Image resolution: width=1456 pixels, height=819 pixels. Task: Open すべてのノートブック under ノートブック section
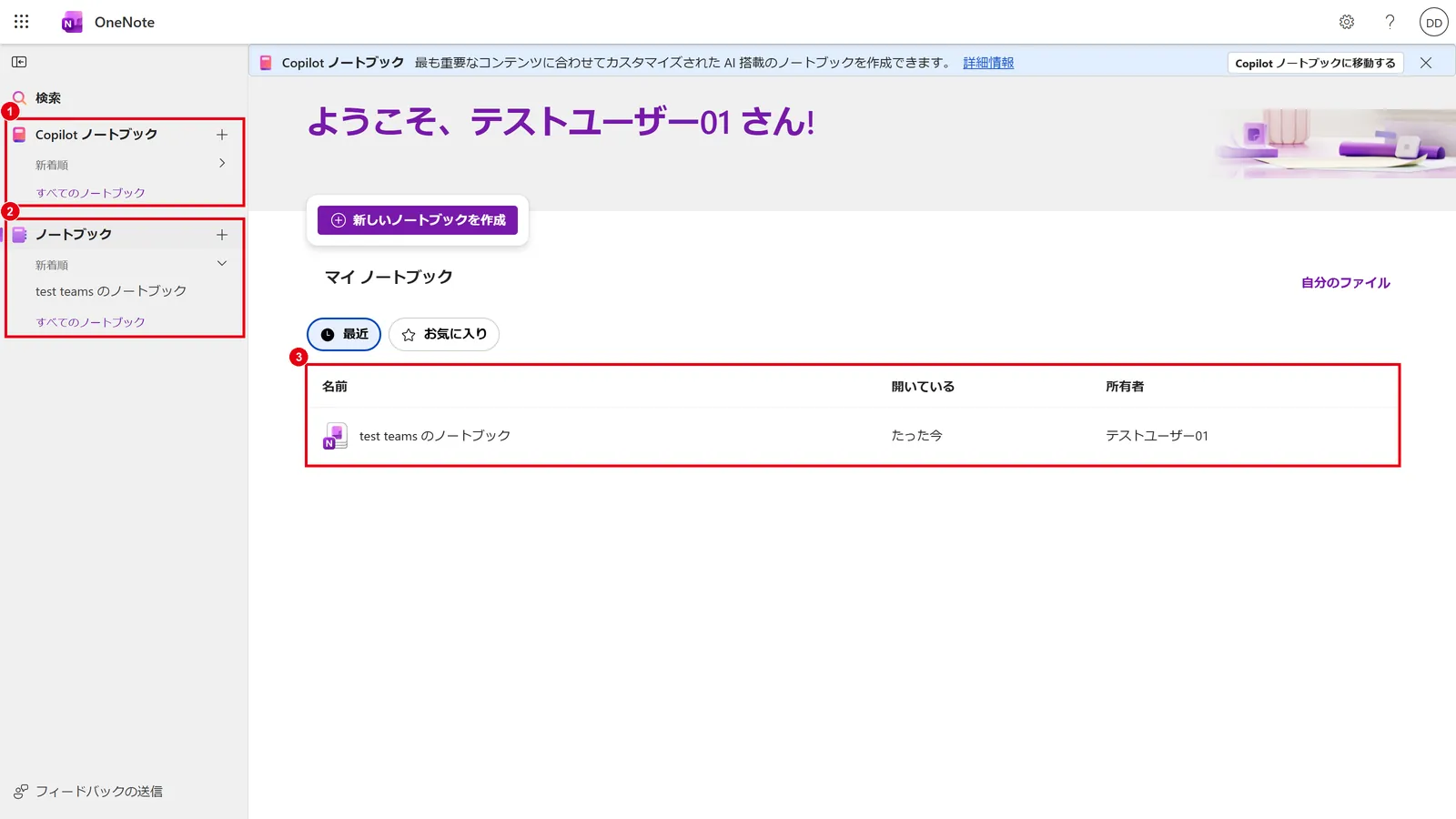(x=90, y=322)
